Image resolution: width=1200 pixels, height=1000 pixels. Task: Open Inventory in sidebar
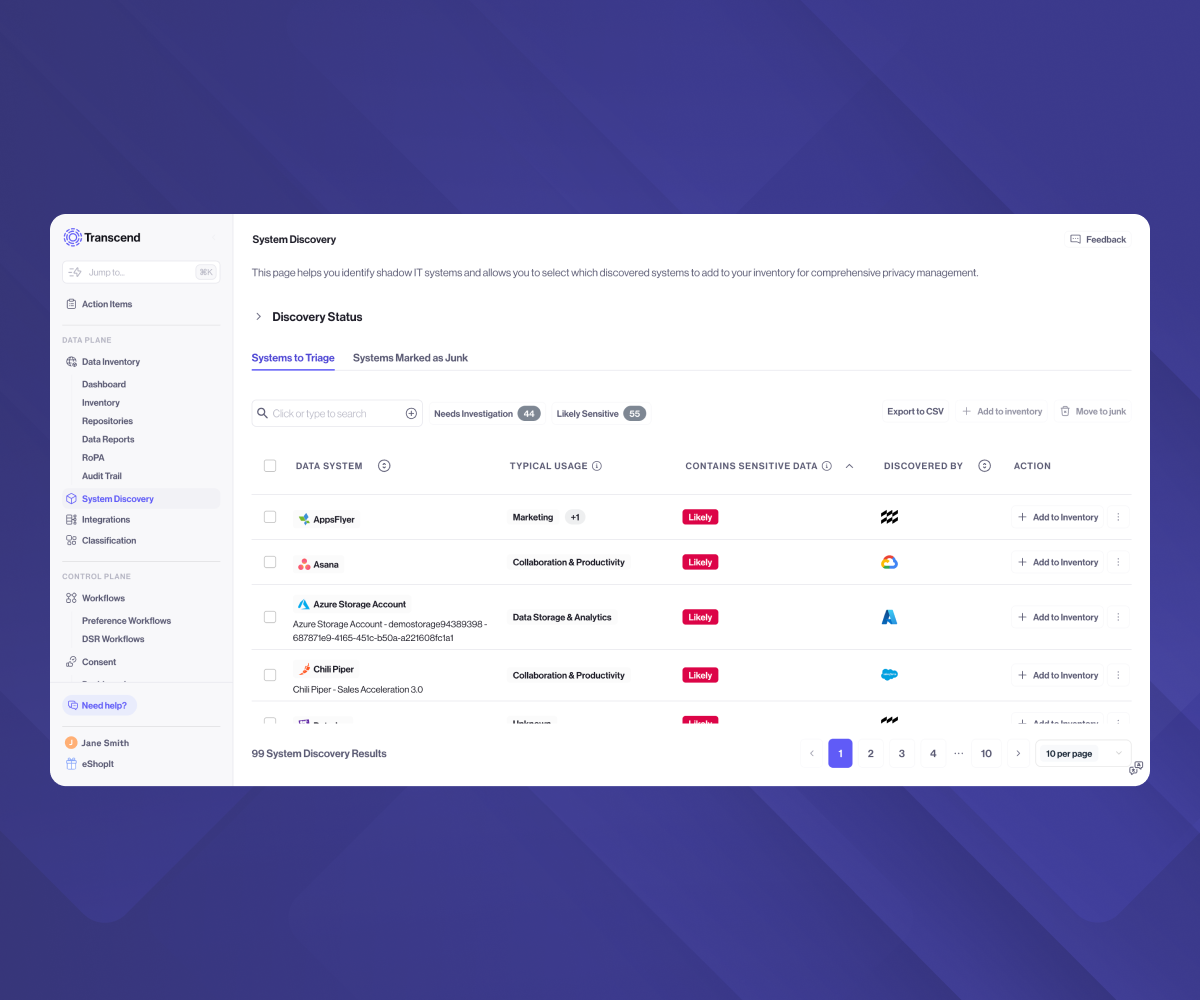point(101,403)
